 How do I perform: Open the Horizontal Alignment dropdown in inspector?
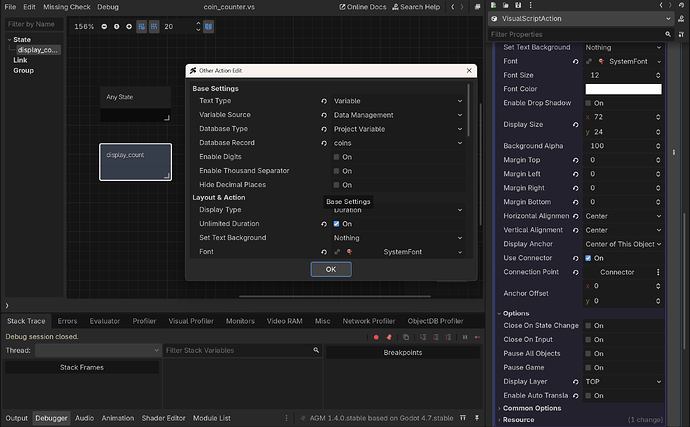coord(623,216)
